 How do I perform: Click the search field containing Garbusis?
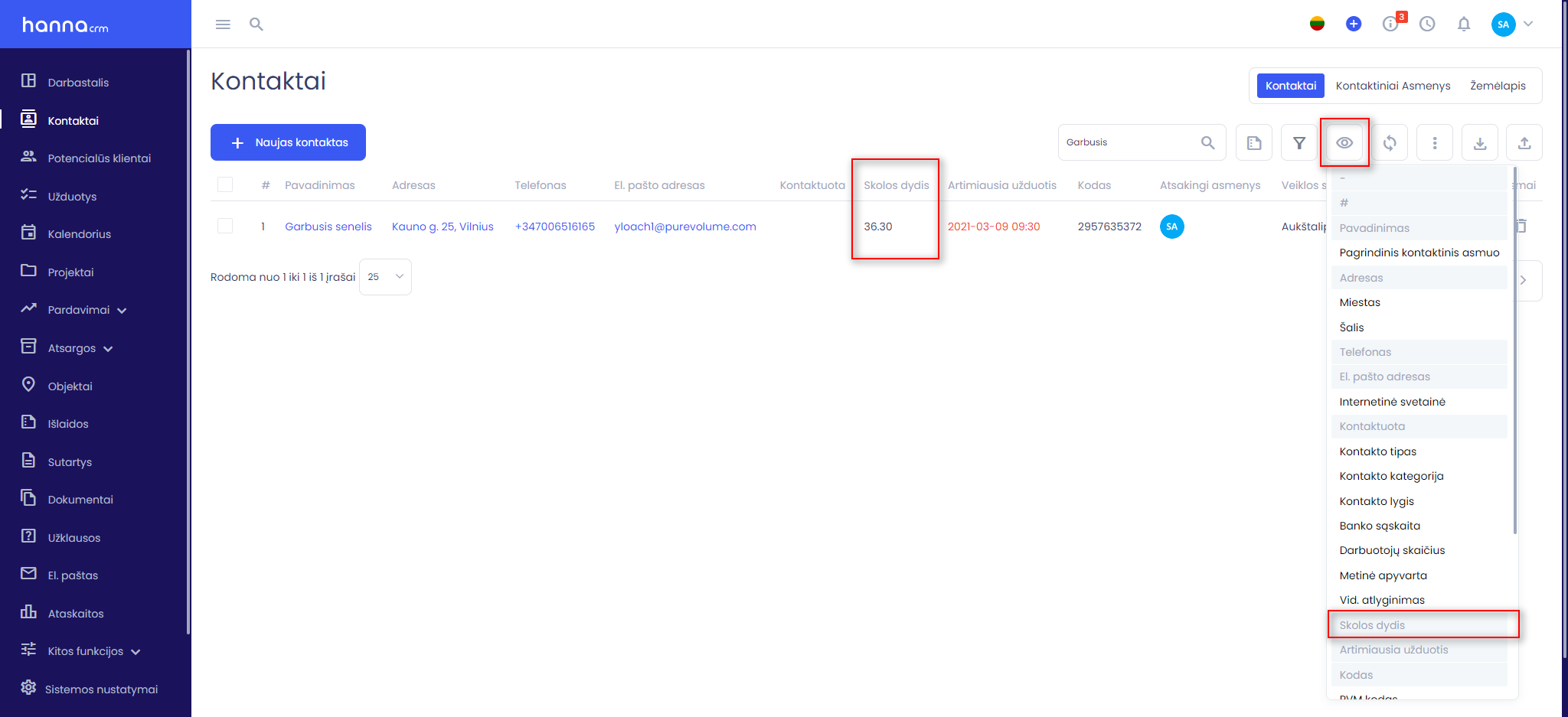(1142, 142)
